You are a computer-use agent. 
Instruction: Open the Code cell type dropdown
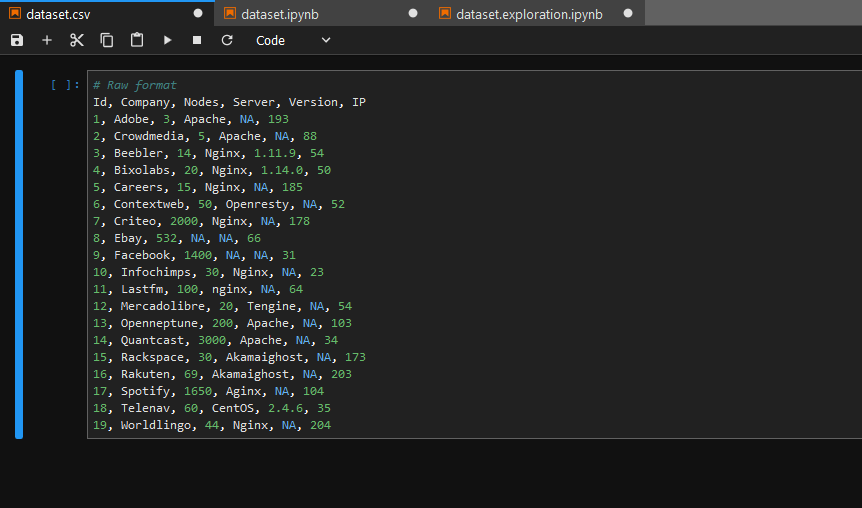(293, 40)
